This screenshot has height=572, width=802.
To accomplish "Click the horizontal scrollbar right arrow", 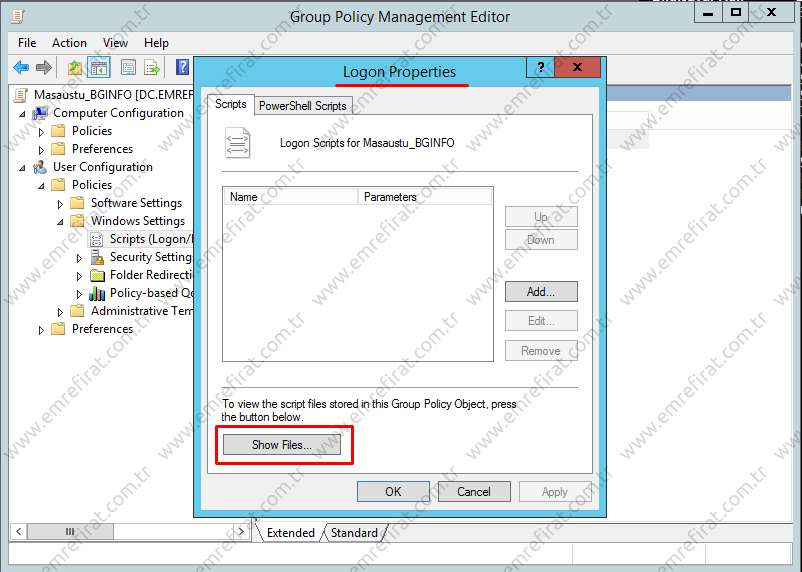I will point(241,532).
